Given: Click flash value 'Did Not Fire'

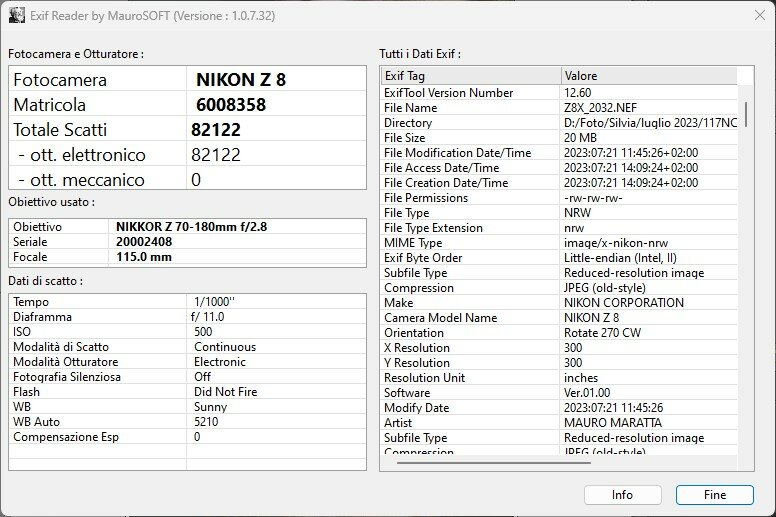Looking at the screenshot, I should 225,392.
